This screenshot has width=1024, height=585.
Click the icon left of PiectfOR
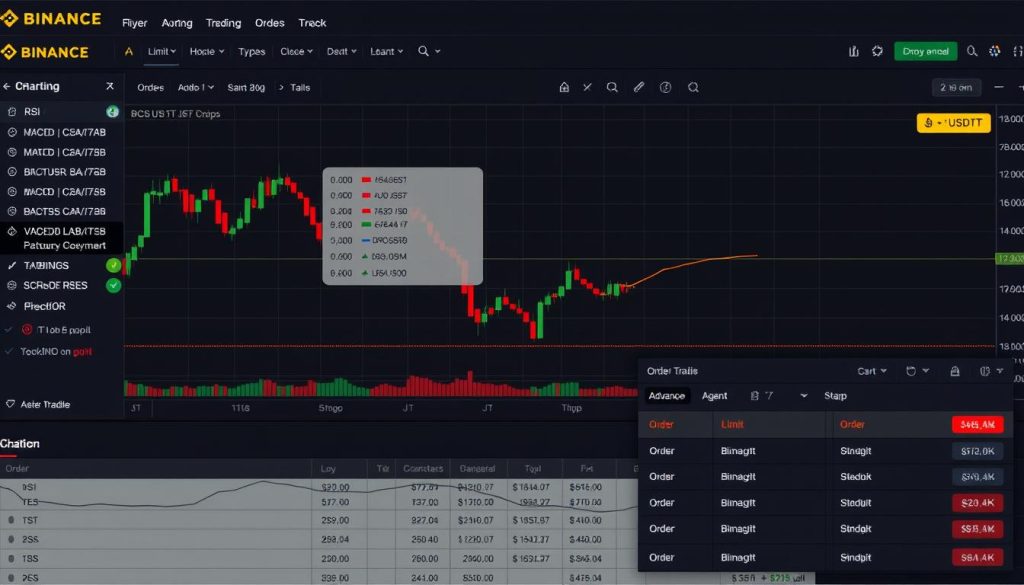click(x=11, y=306)
